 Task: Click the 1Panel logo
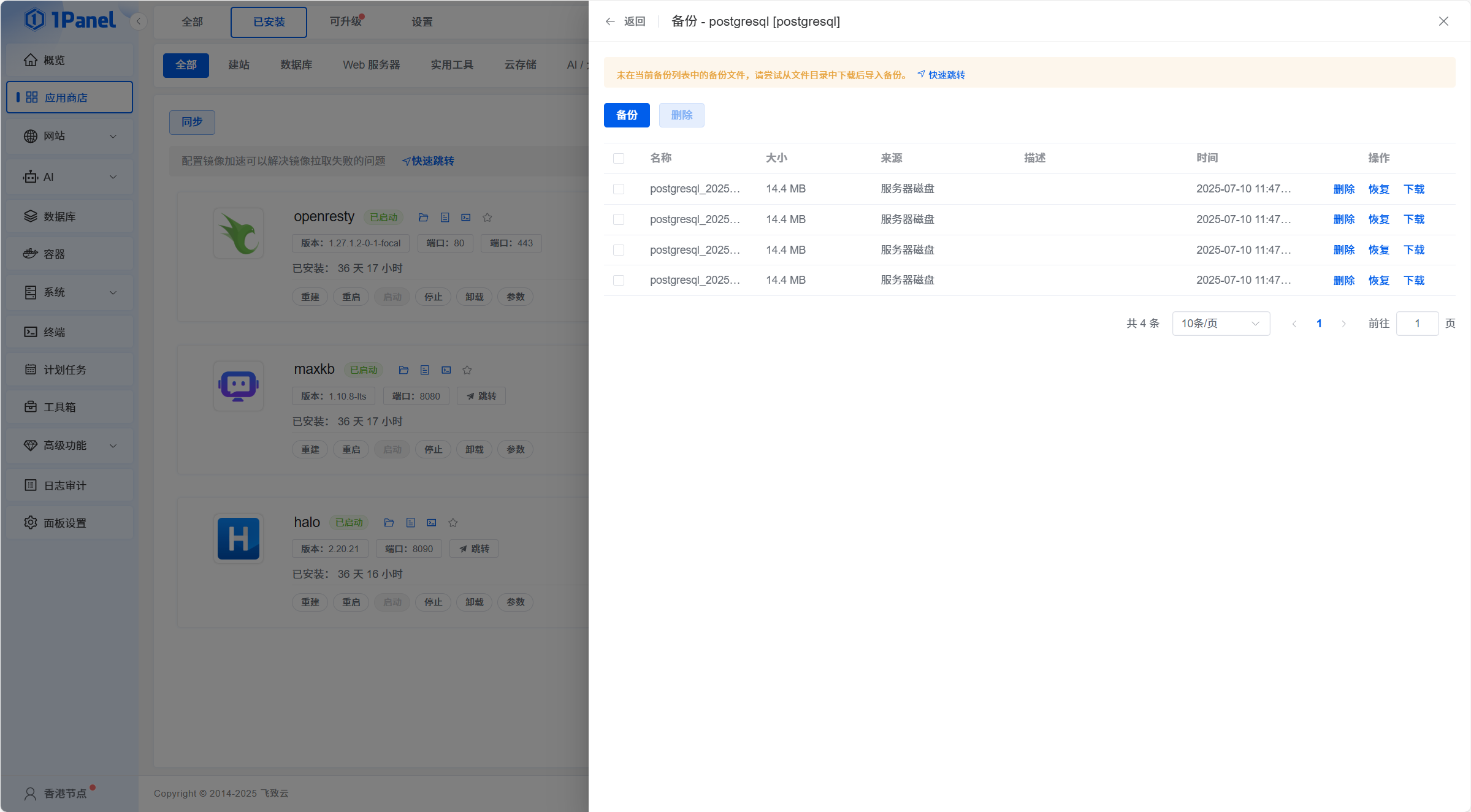point(70,20)
